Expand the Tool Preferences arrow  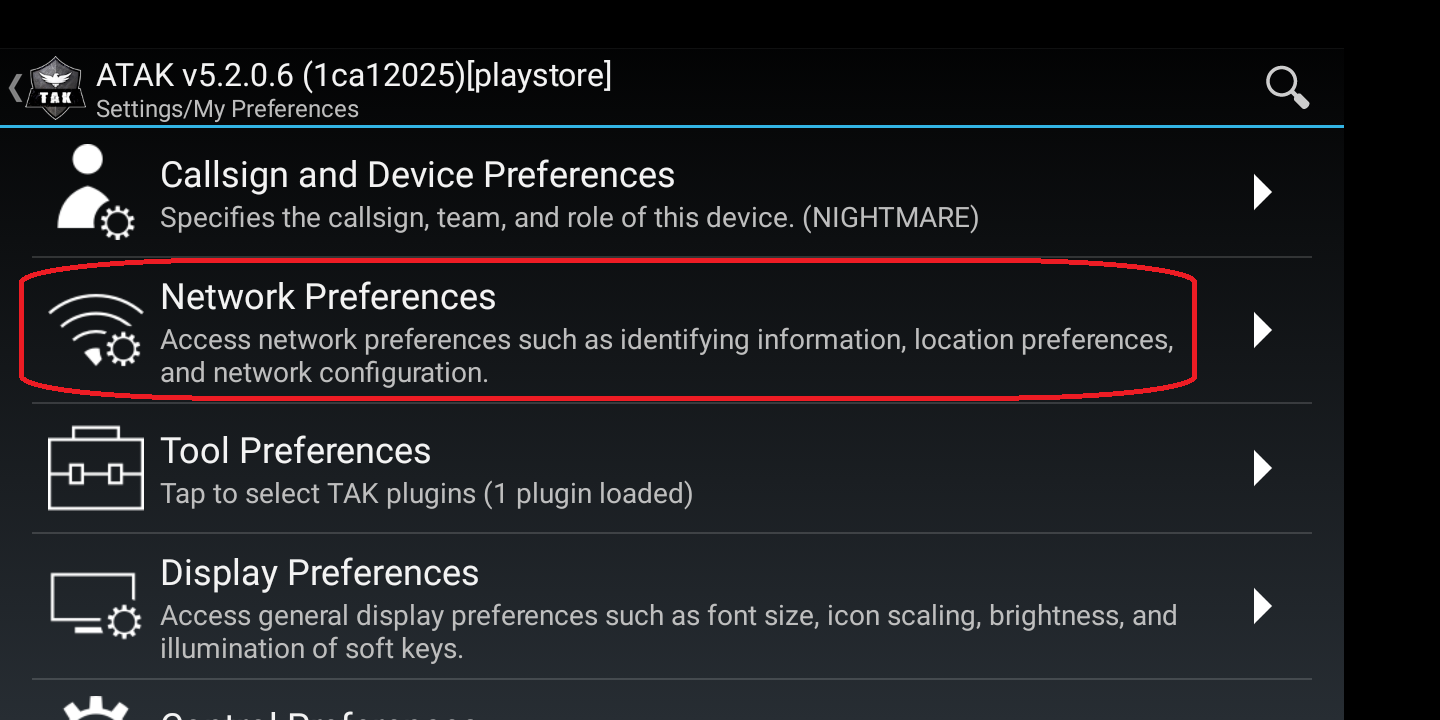pyautogui.click(x=1263, y=468)
